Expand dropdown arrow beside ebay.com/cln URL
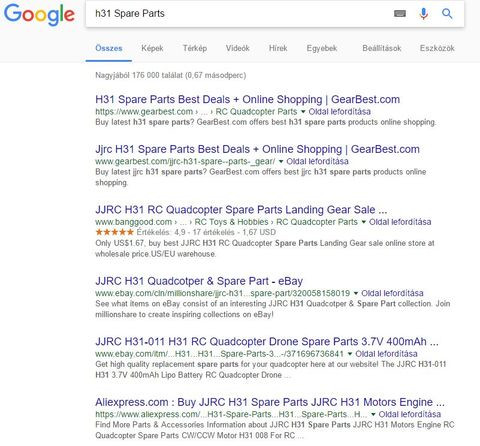Viewport: 480px width, 446px height. tap(356, 293)
